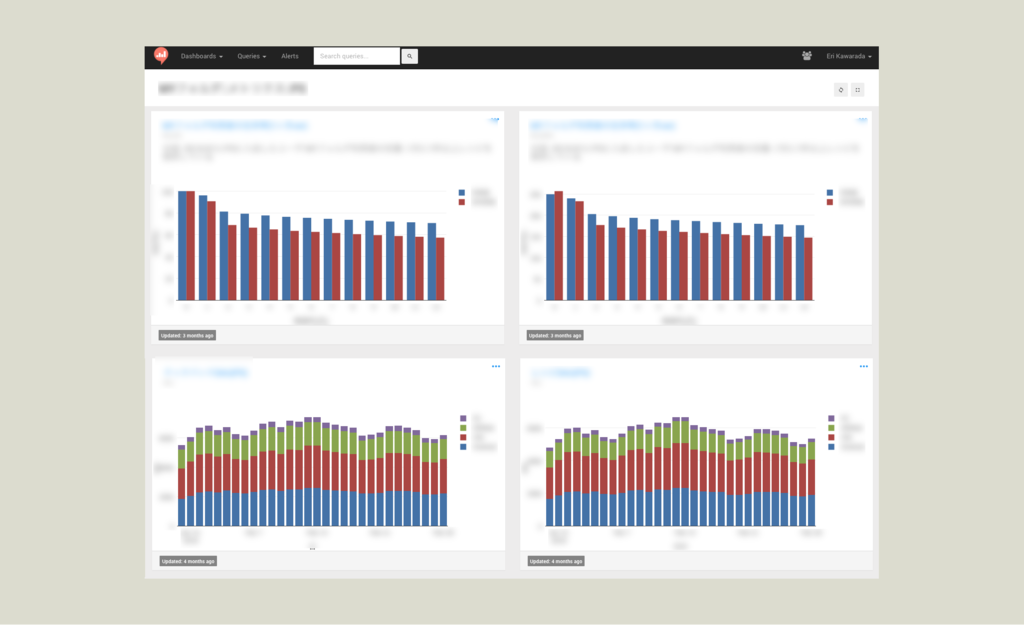This screenshot has width=1024, height=625.
Task: Click the top-left widget's Updated 3 months ago badge
Action: coord(187,335)
